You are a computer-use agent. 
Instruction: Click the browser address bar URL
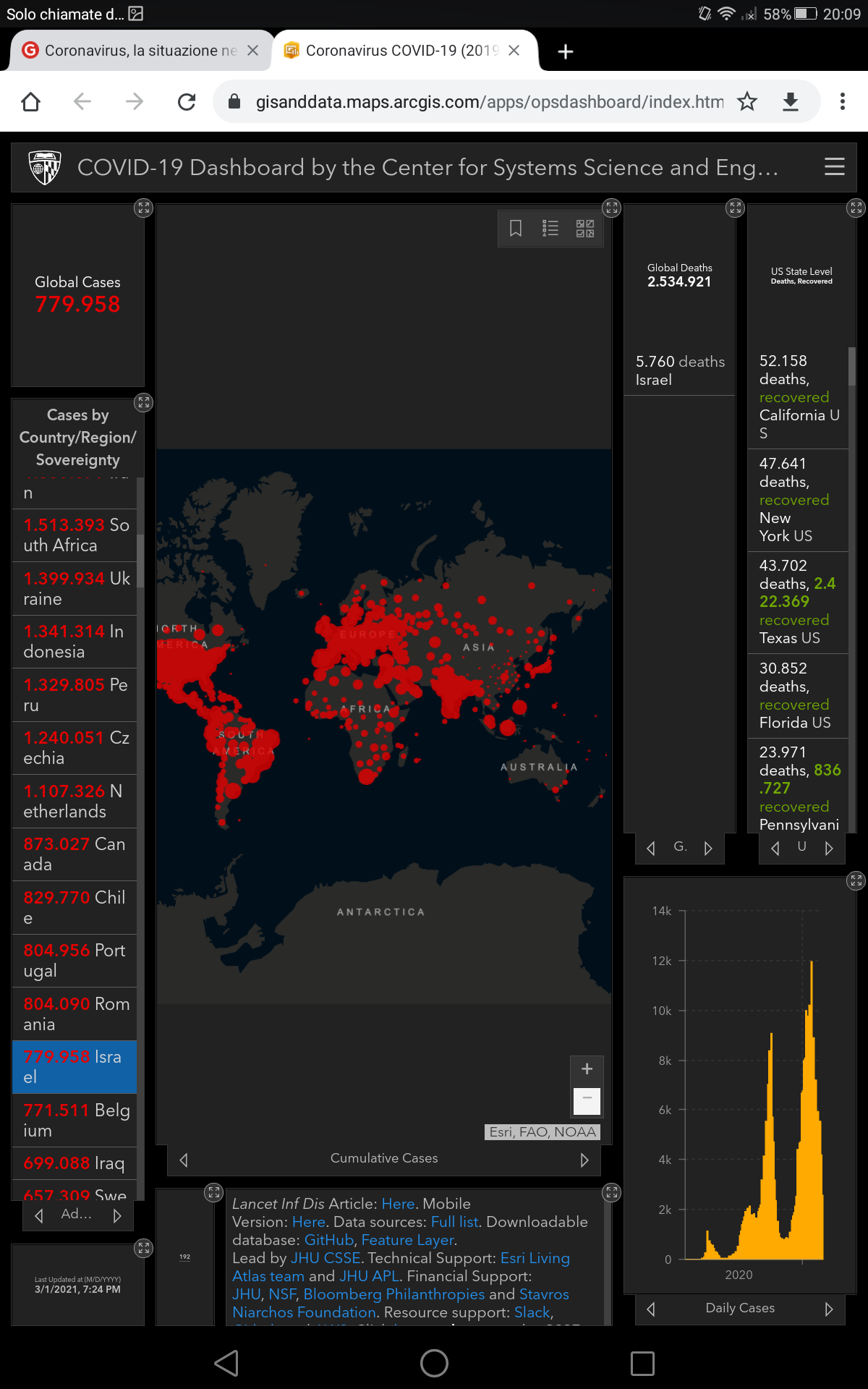pos(489,102)
